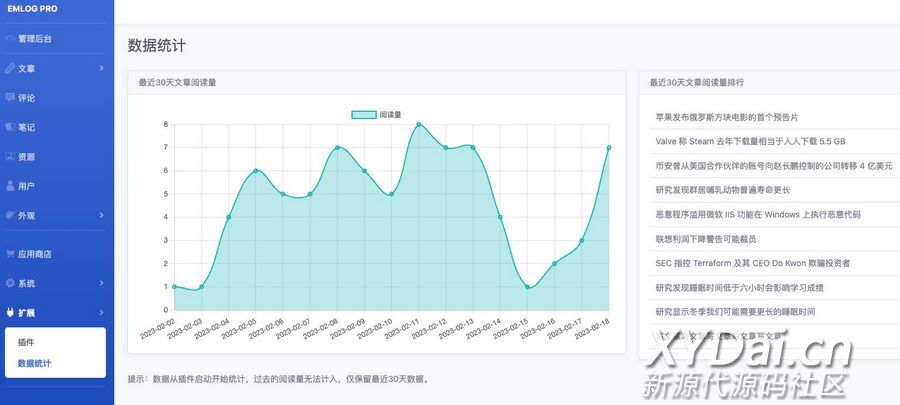Expand the 系统 submenu chevron
Viewport: 900px width, 405px height.
tap(101, 283)
